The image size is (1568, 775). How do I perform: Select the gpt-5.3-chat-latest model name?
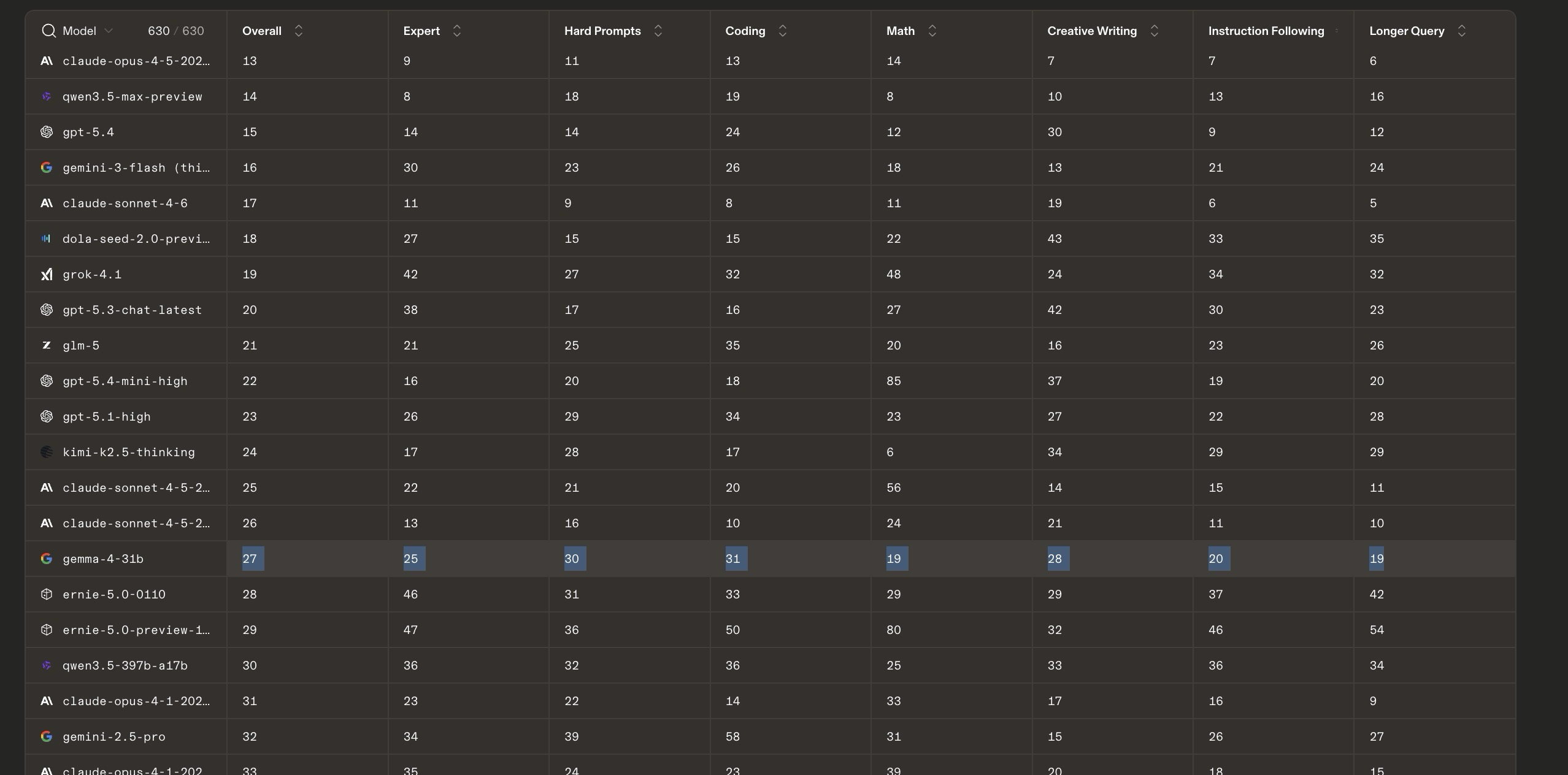133,310
